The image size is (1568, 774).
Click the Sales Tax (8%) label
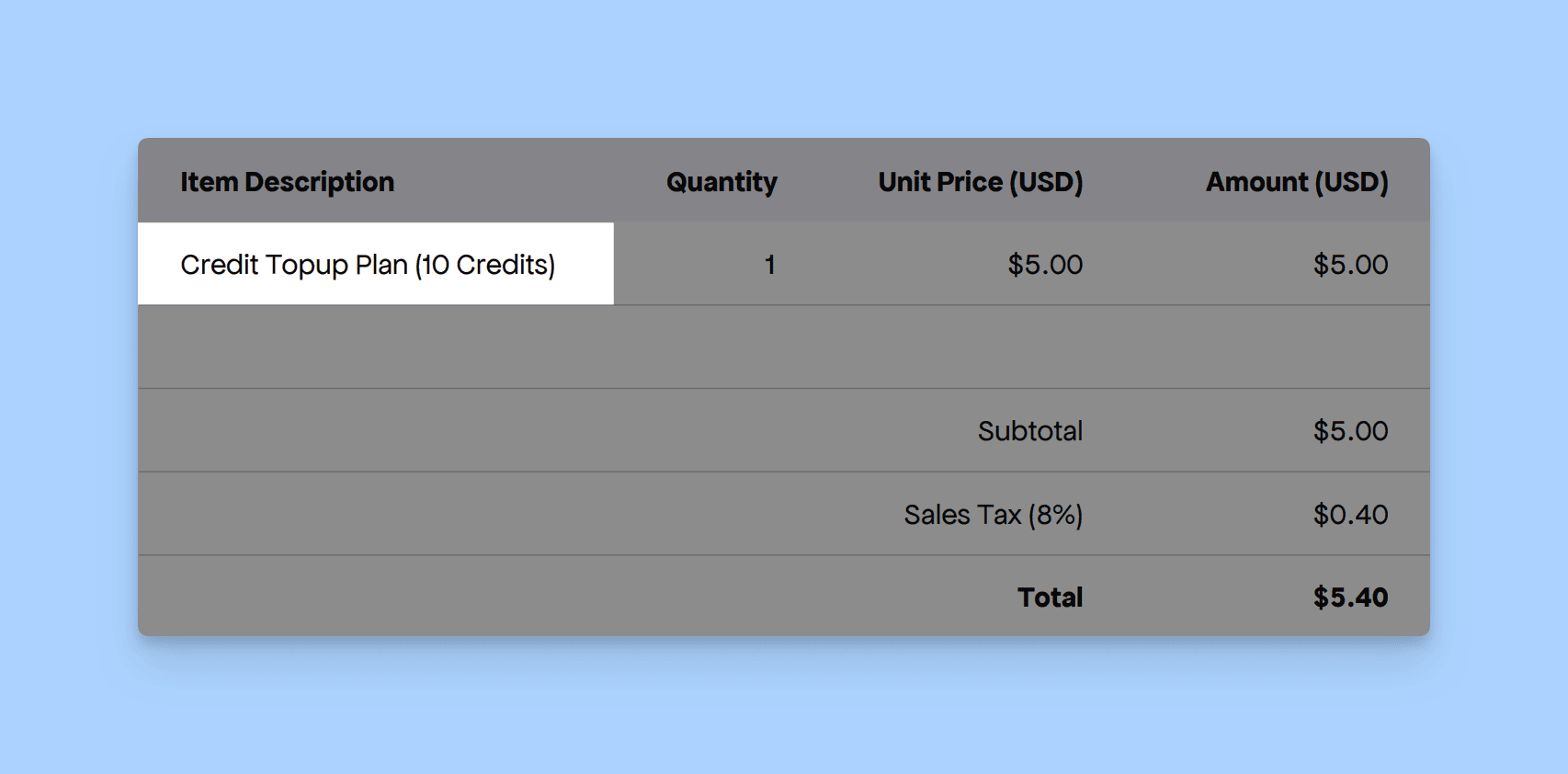coord(993,515)
